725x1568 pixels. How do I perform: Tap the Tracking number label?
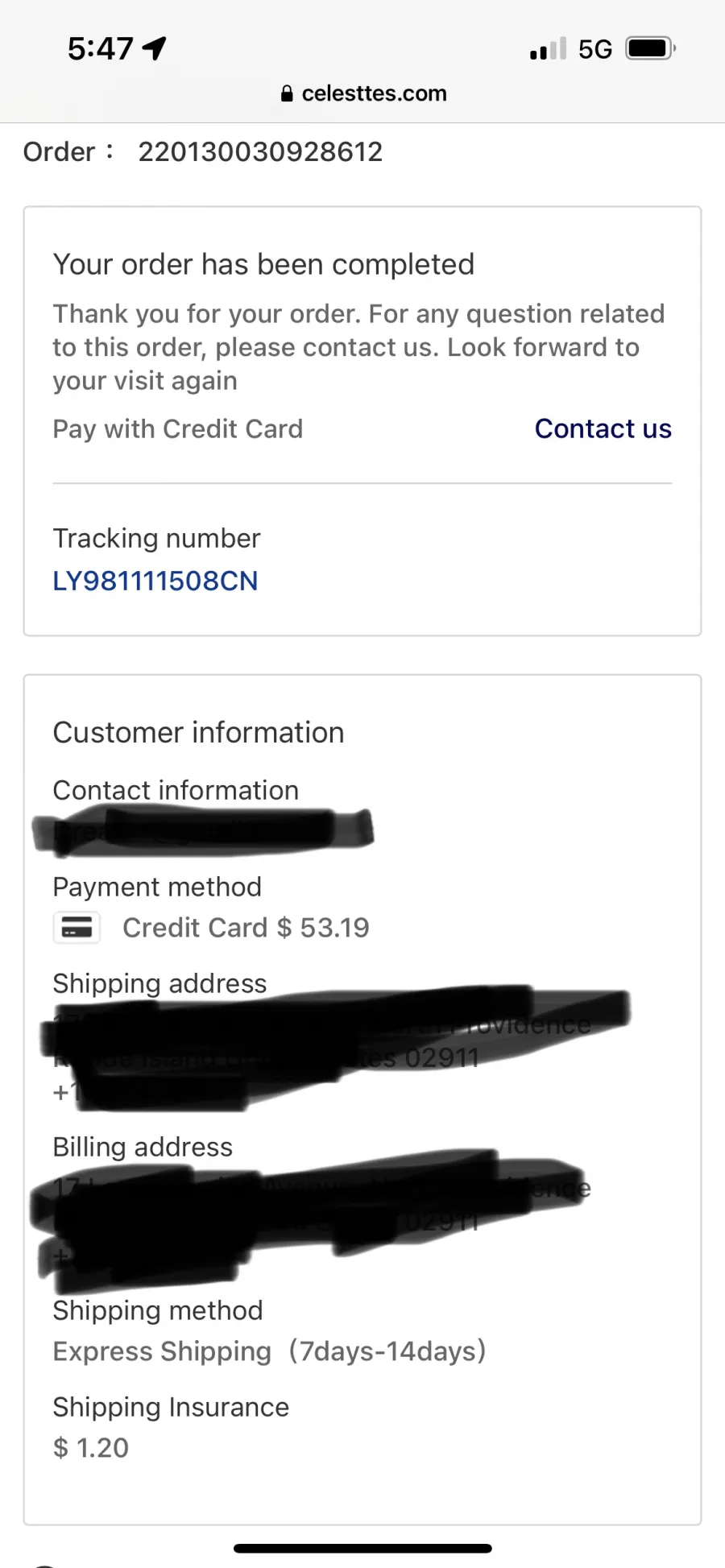point(157,538)
